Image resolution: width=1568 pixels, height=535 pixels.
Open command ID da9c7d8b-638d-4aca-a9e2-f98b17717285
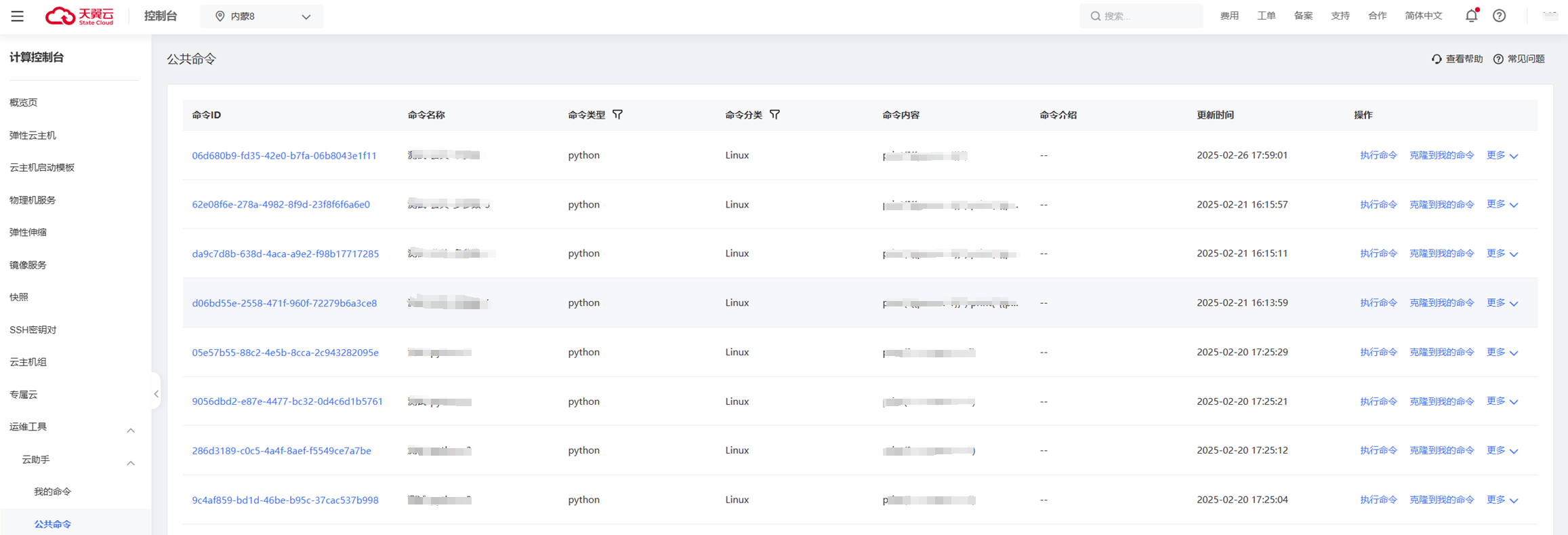point(285,254)
